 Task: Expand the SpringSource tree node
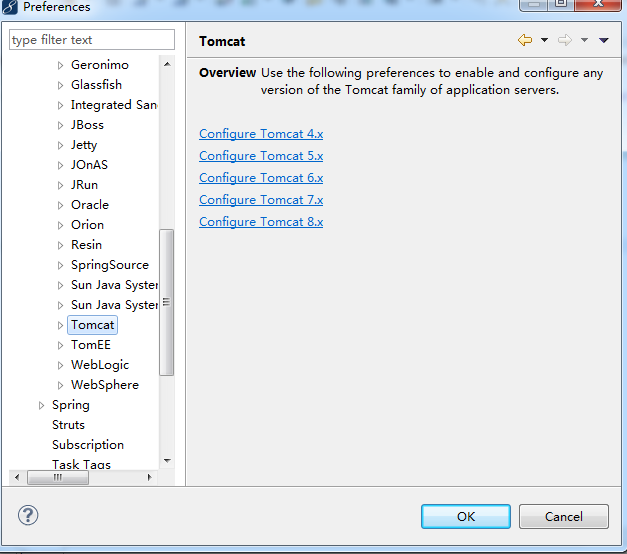[60, 265]
